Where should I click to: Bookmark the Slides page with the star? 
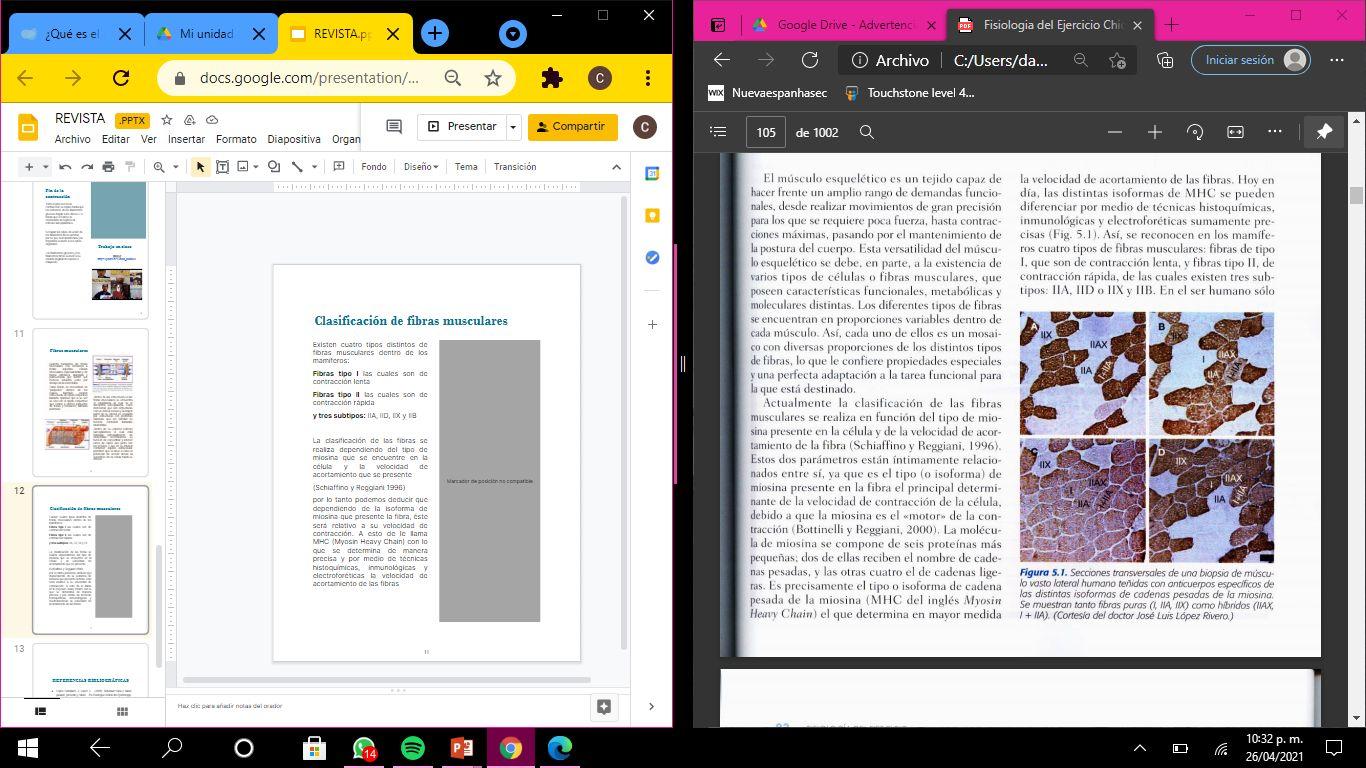(493, 78)
